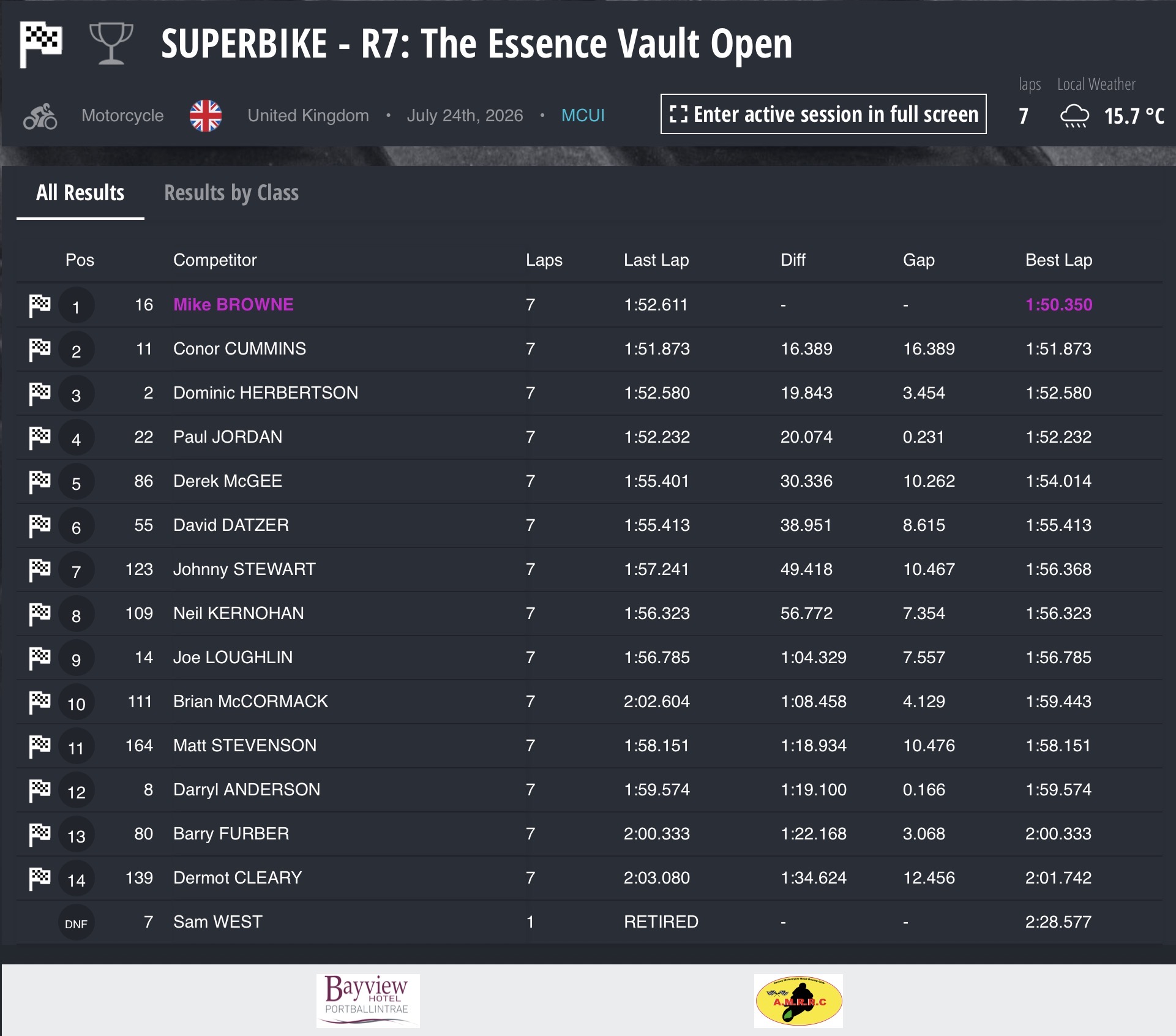Screen dimensions: 1176x1036
Task: Open the Bayview Hotel sponsor logo
Action: click(x=367, y=1000)
